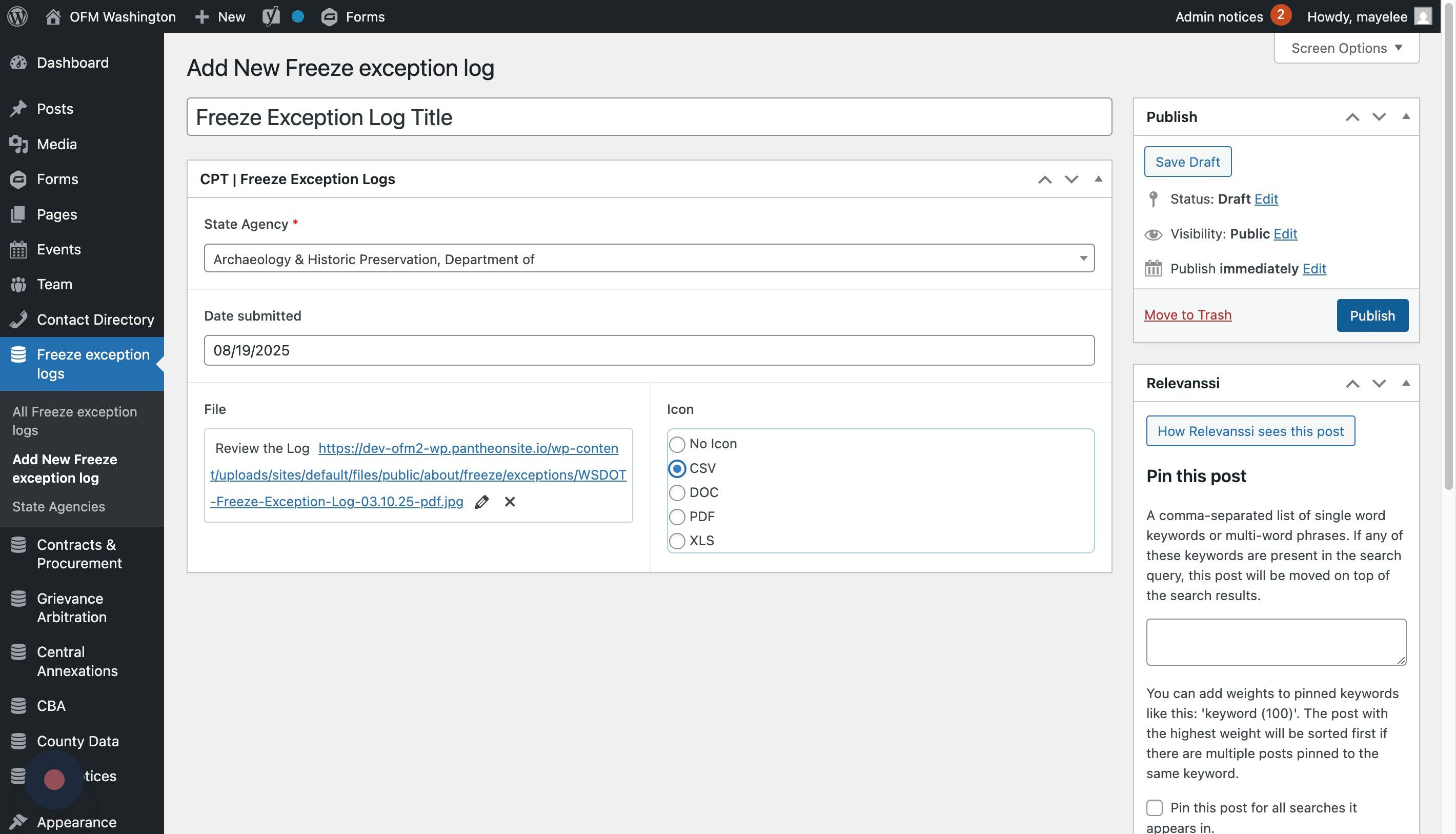Open All Freeze exception logs submenu
The image size is (1456, 834).
(74, 421)
